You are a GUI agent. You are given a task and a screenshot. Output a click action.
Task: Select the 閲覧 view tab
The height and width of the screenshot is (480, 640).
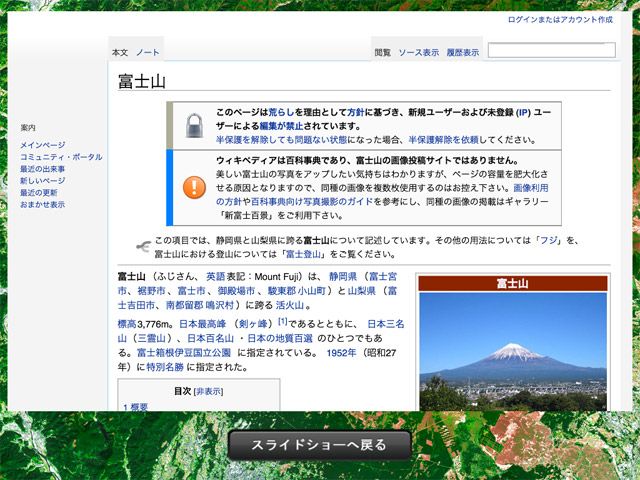tap(383, 53)
